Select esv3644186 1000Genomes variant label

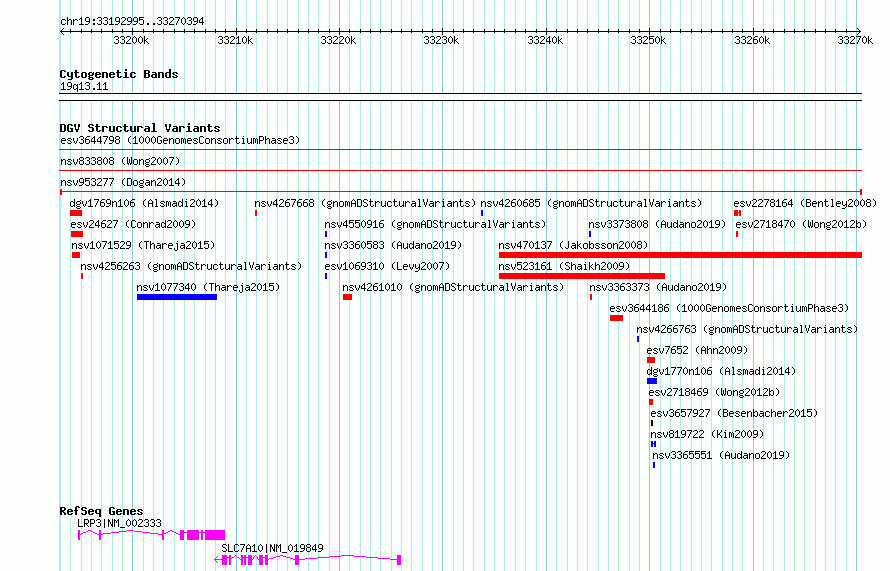point(729,308)
